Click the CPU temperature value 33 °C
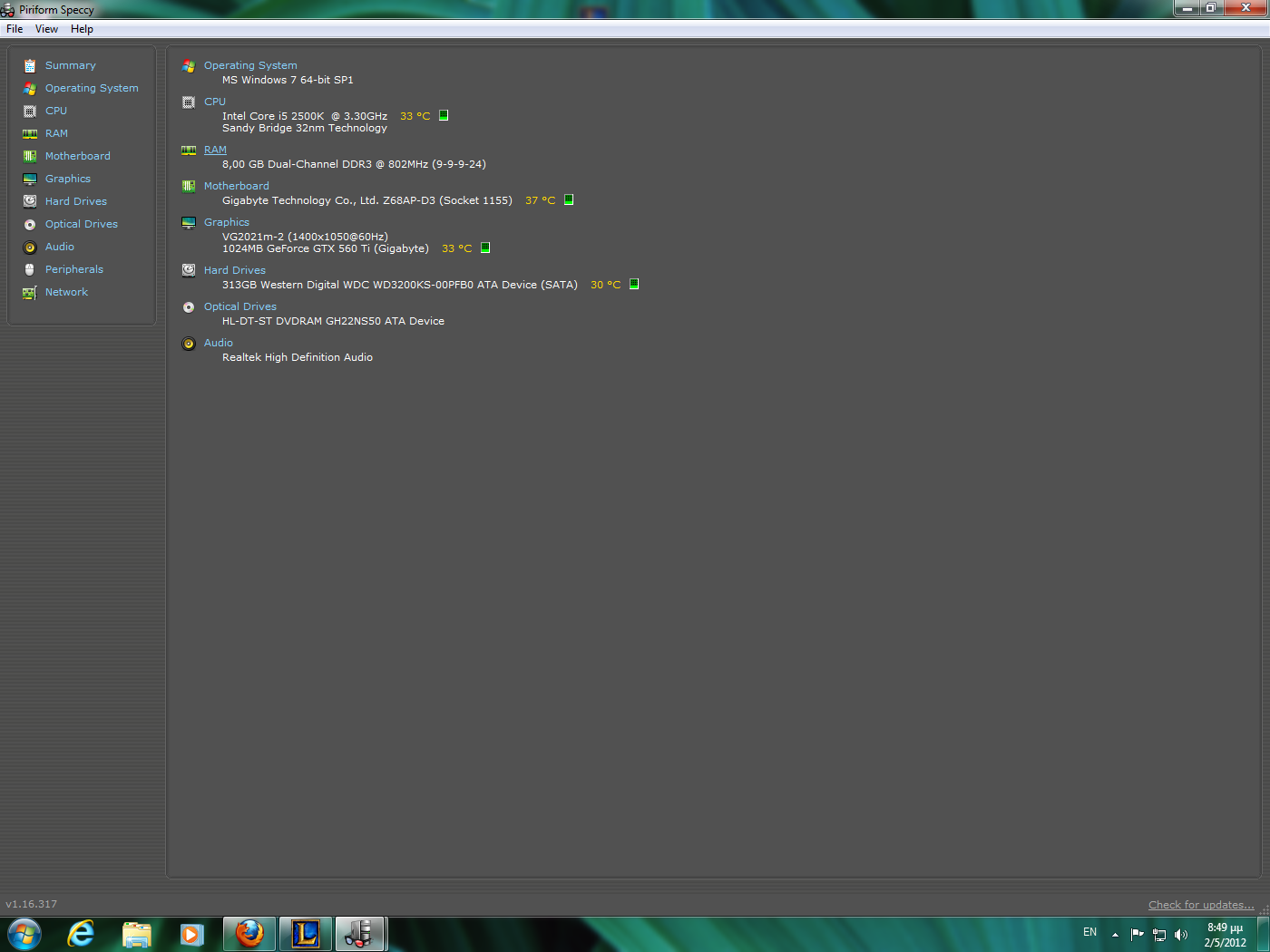This screenshot has height=952, width=1270. tap(415, 116)
